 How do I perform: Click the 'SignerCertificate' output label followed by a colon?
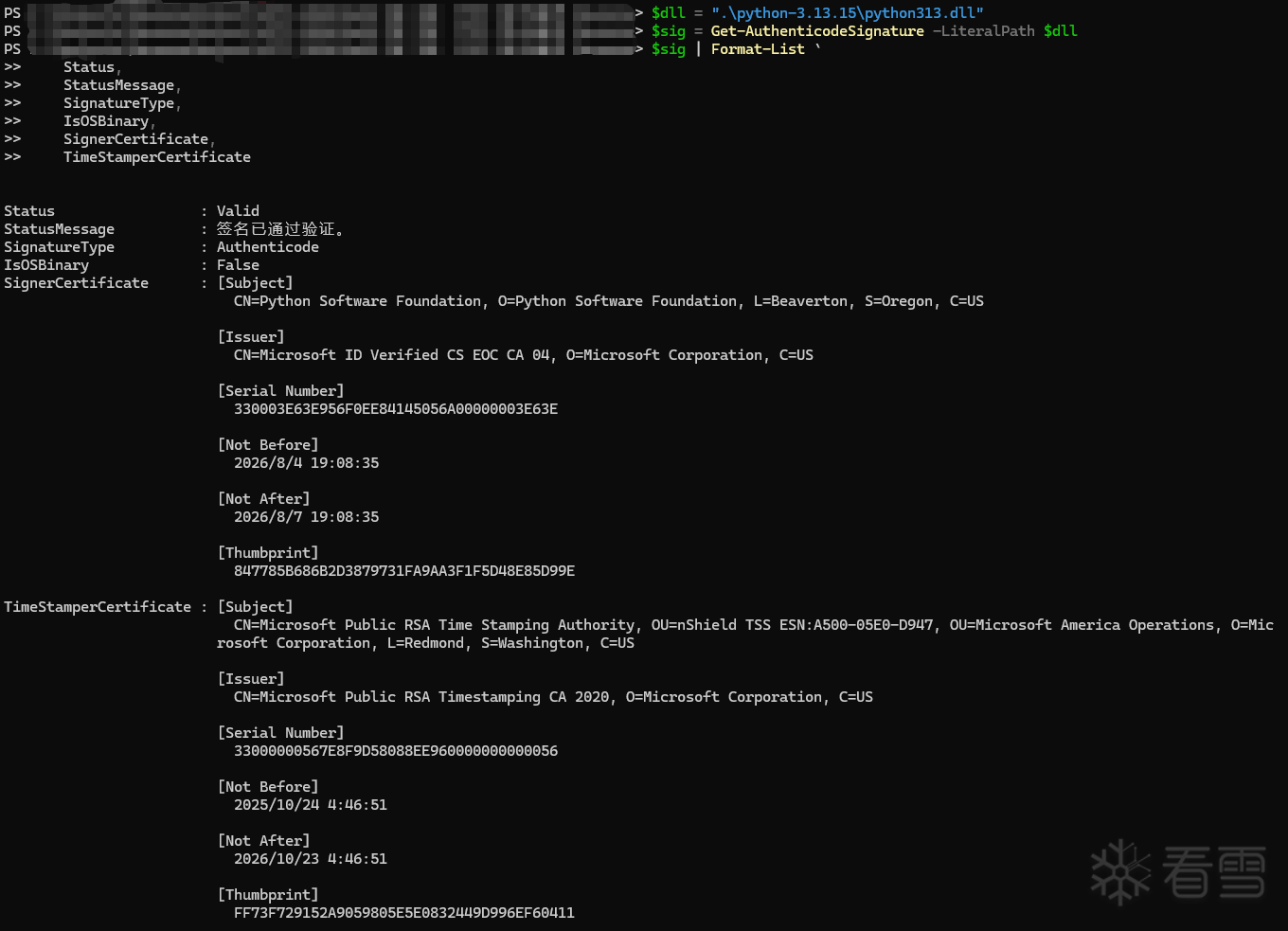tap(76, 283)
